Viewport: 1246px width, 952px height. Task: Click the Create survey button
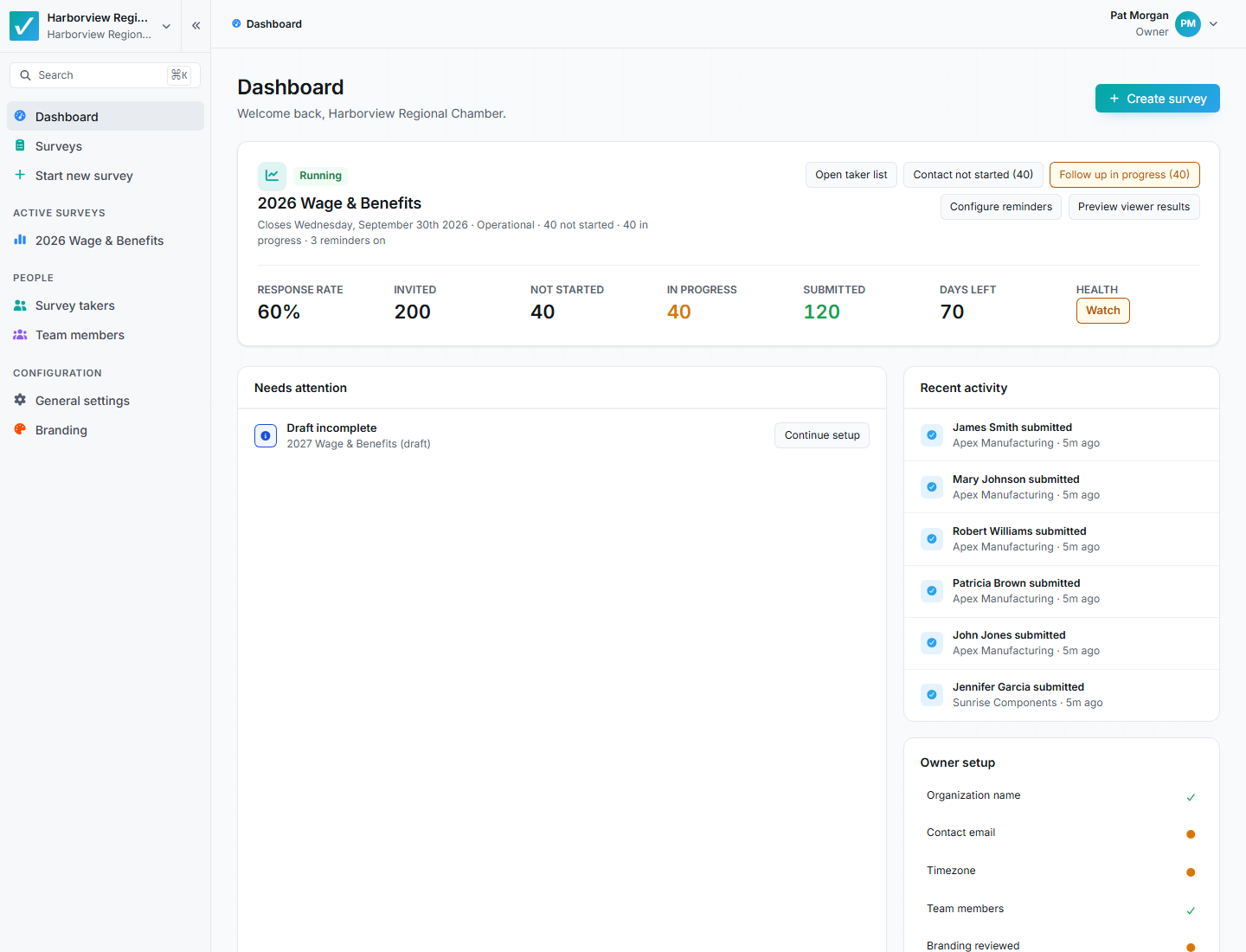1157,99
